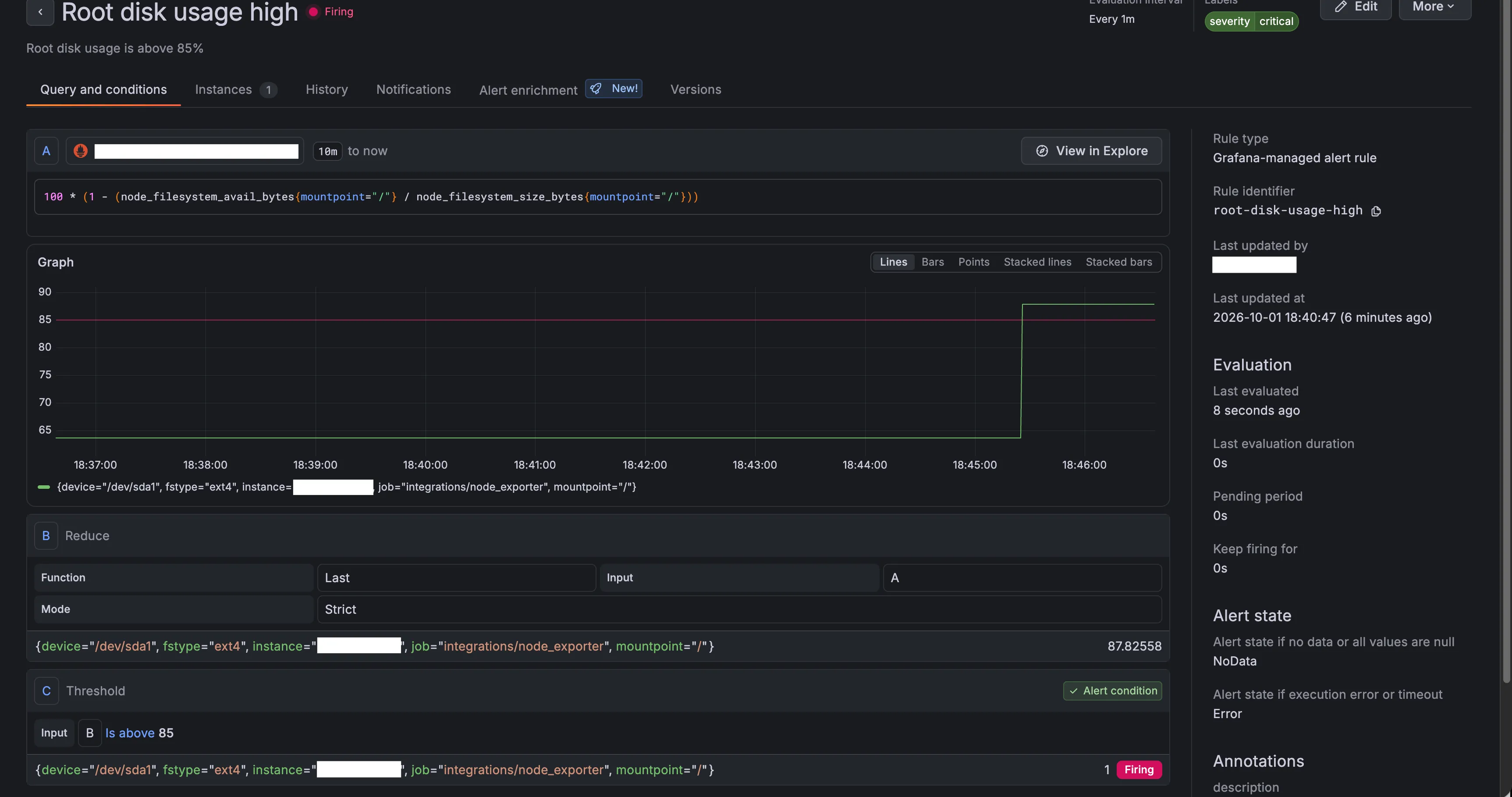The image size is (1512, 797).
Task: Click the back arrow beside the rule title
Action: tap(40, 12)
